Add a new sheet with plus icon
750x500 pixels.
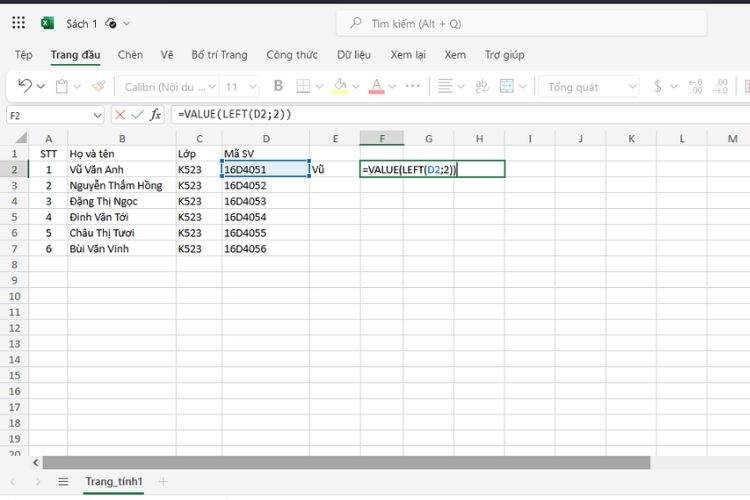pos(164,482)
